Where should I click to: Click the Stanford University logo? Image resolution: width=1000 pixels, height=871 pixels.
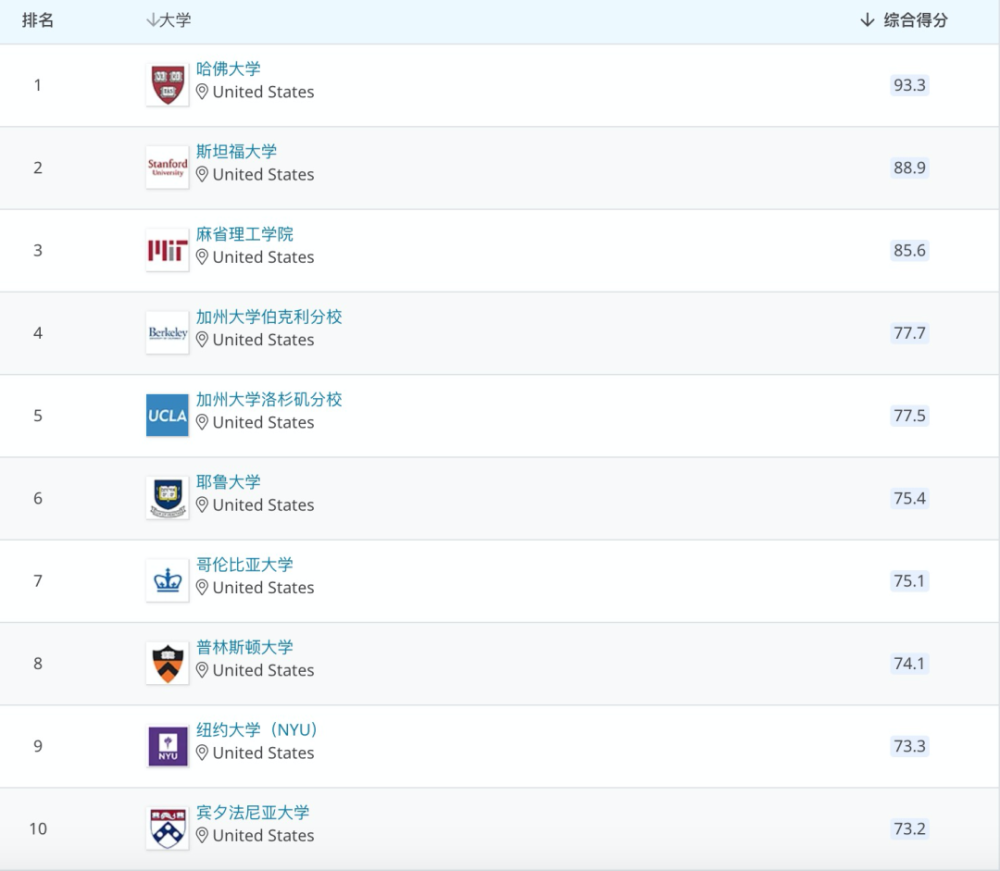click(x=167, y=168)
